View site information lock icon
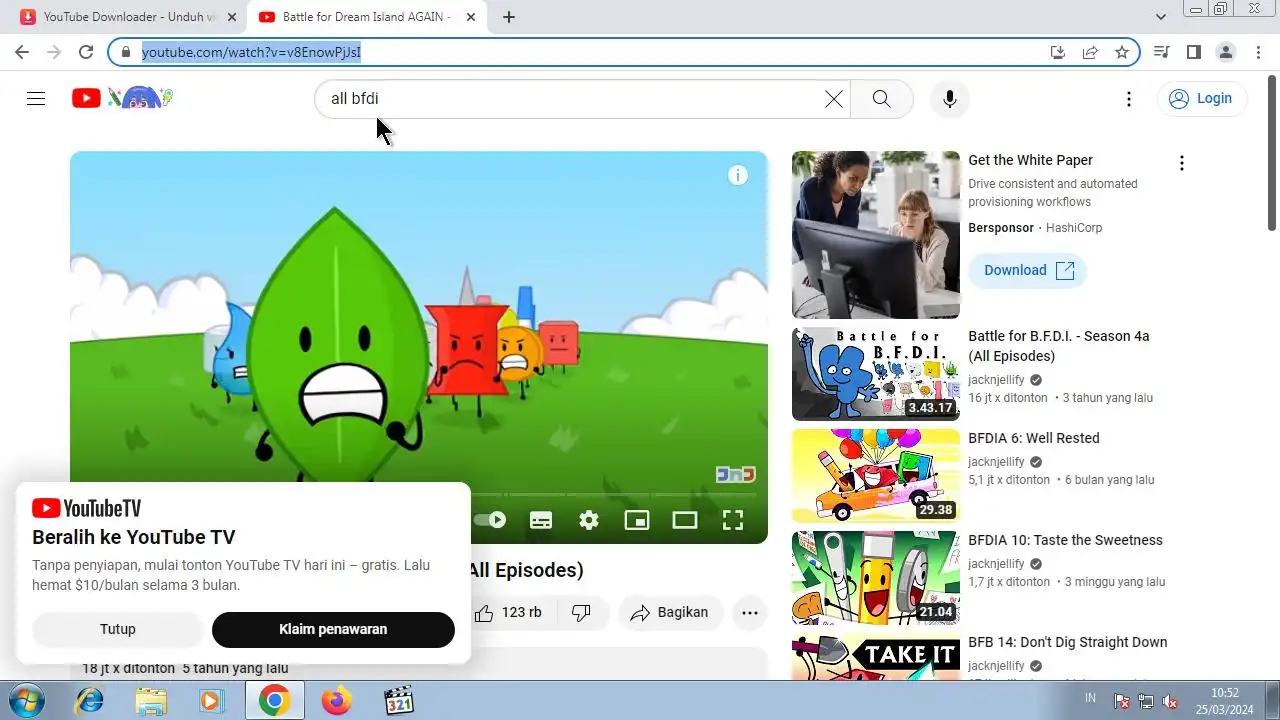 click(x=126, y=52)
